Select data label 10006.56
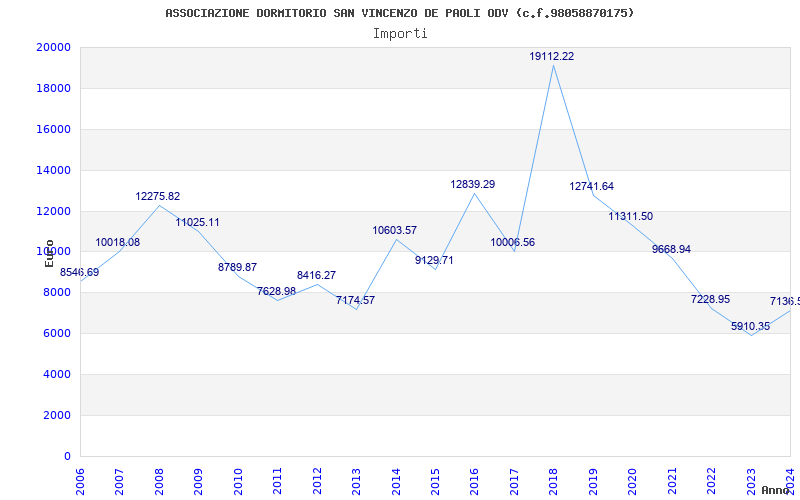This screenshot has width=800, height=500. (x=513, y=243)
